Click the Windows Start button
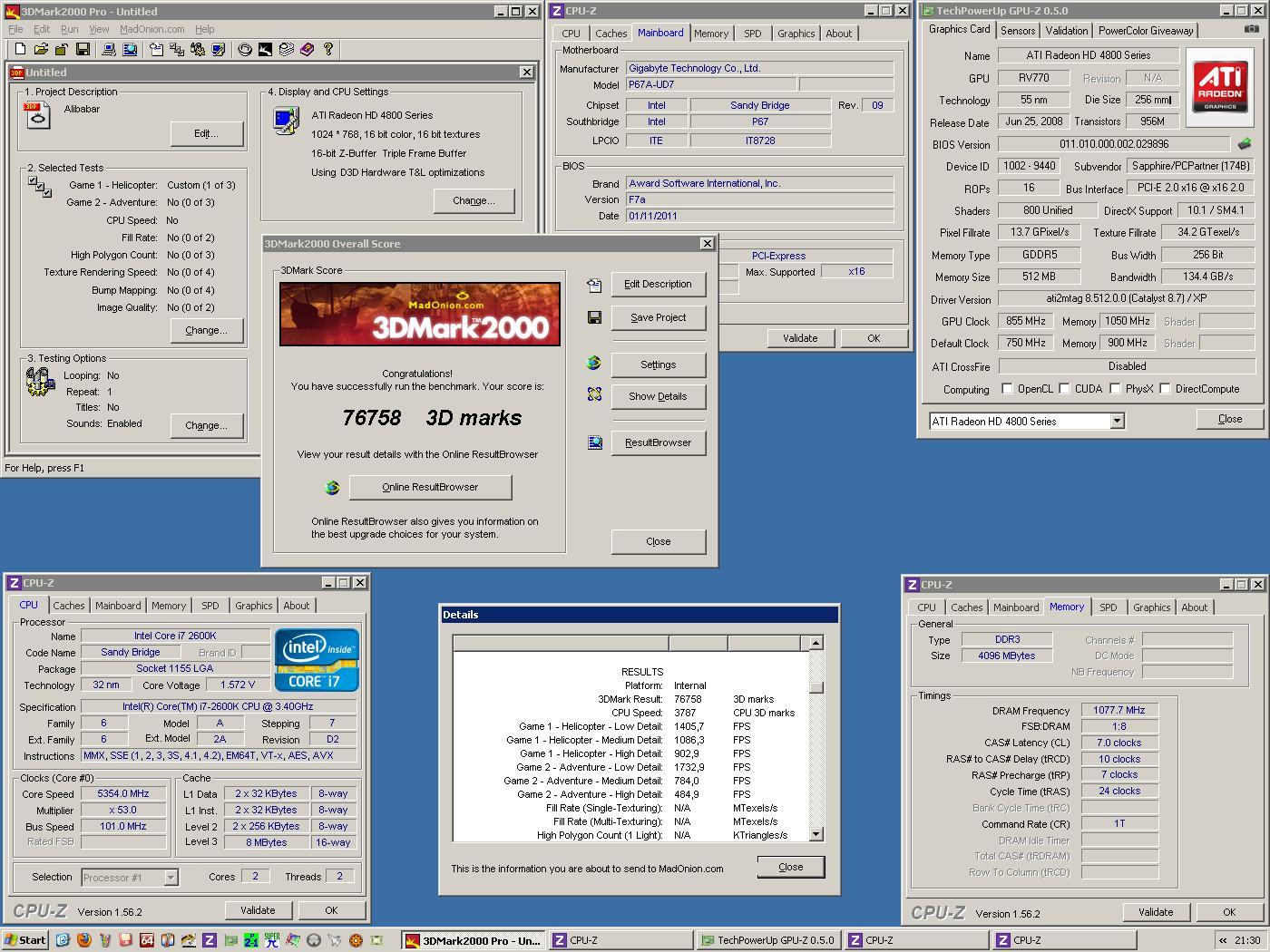Viewport: 1270px width, 952px height. (x=25, y=940)
